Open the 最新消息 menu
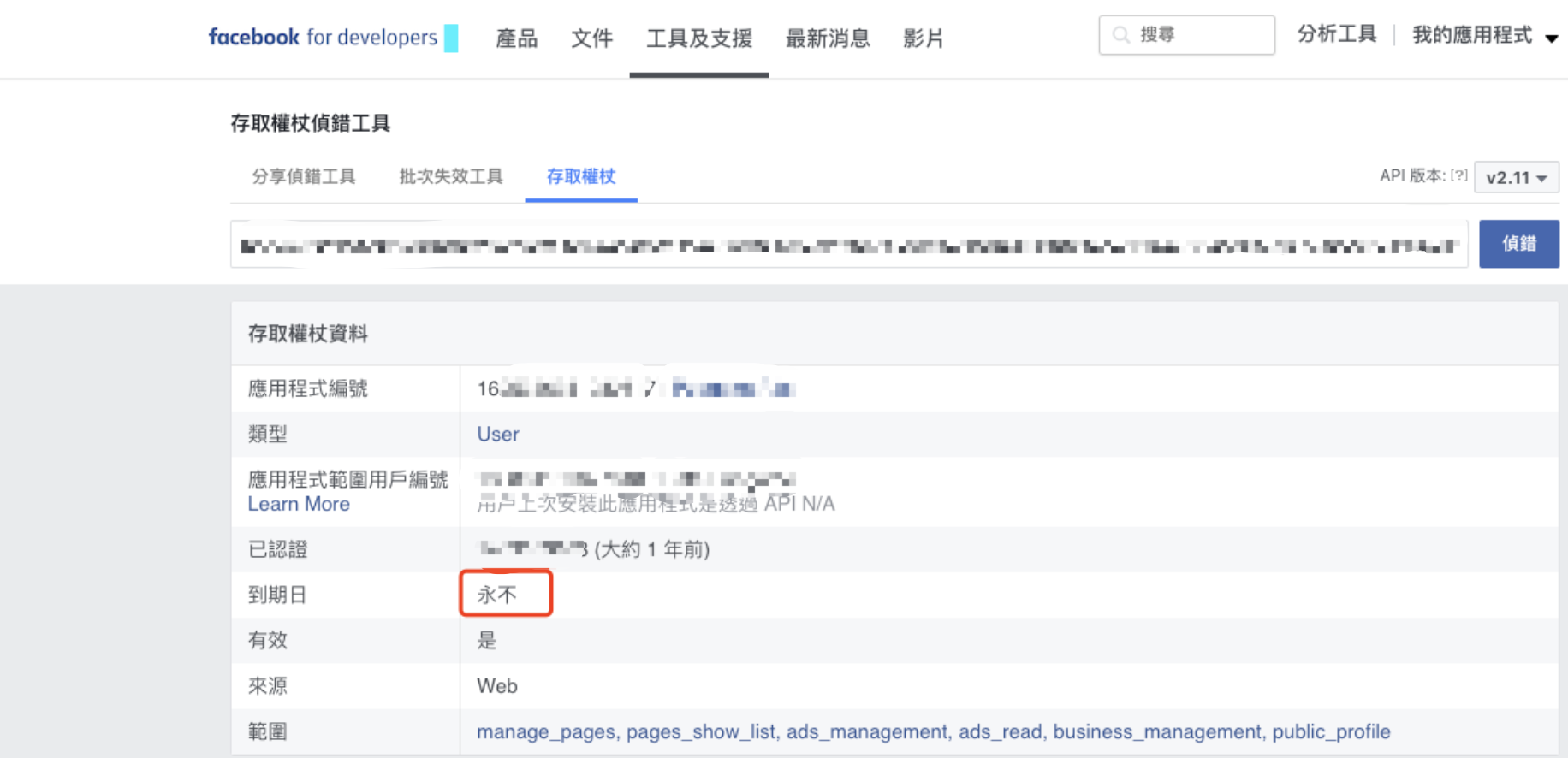 point(828,38)
